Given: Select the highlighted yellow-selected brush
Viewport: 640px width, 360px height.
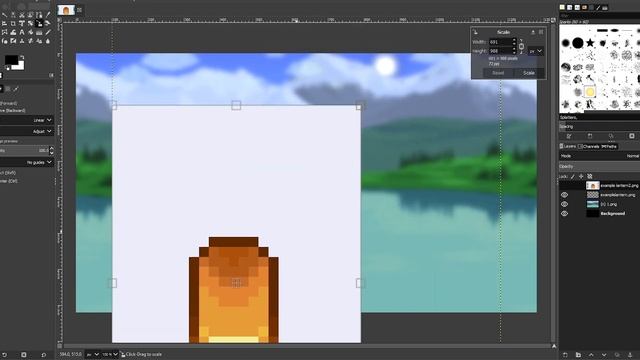Looking at the screenshot, I should click(x=589, y=92).
